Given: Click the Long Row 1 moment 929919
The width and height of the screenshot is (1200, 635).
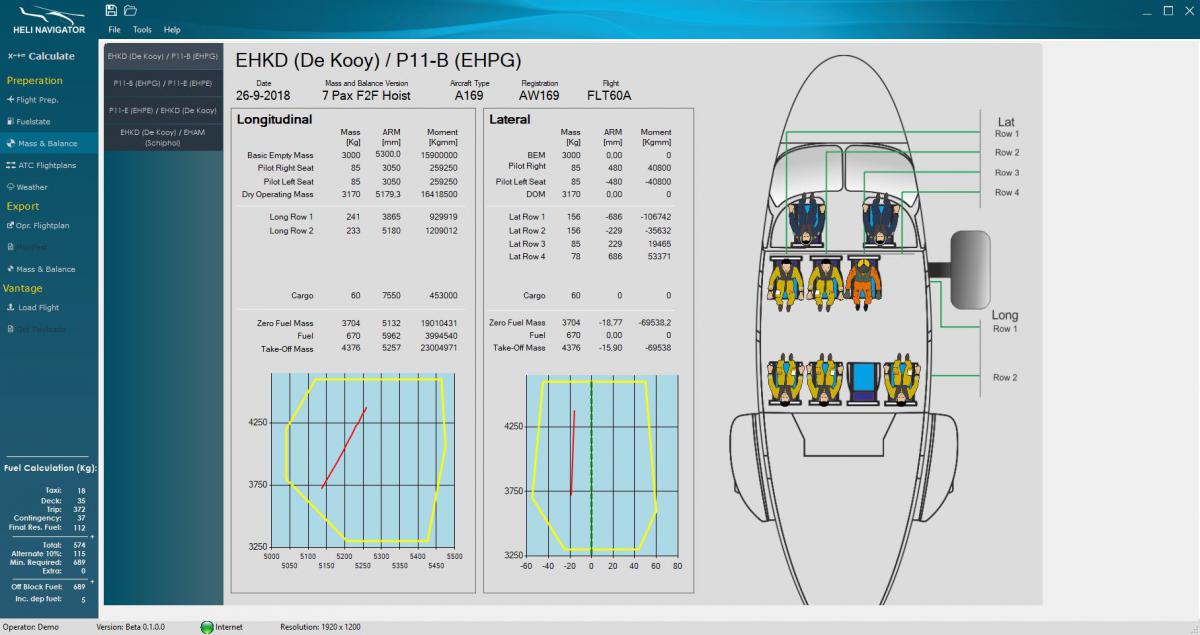Looking at the screenshot, I should pyautogui.click(x=442, y=217).
